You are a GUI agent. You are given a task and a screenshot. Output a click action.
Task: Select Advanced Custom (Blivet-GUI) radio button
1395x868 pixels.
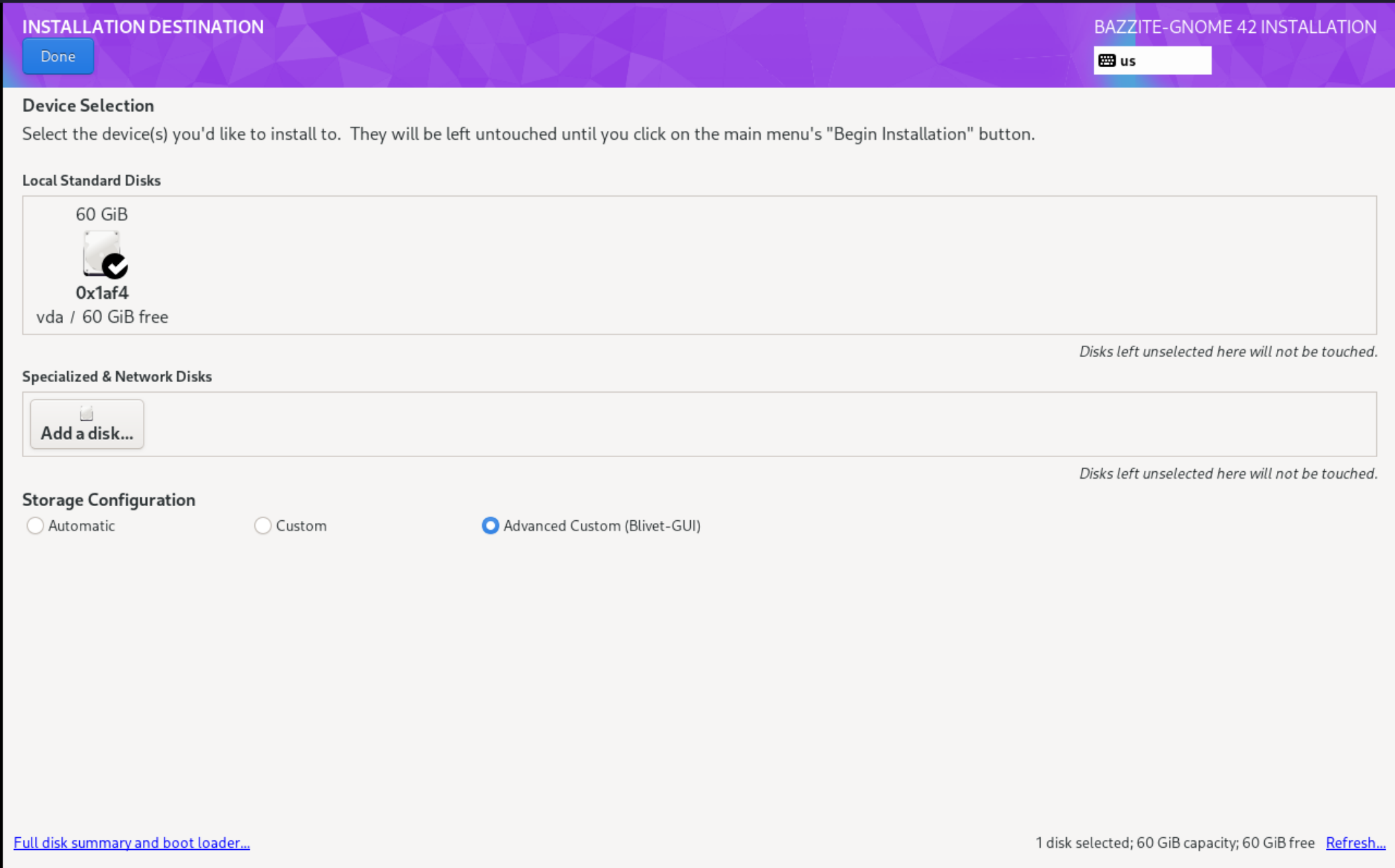point(490,526)
